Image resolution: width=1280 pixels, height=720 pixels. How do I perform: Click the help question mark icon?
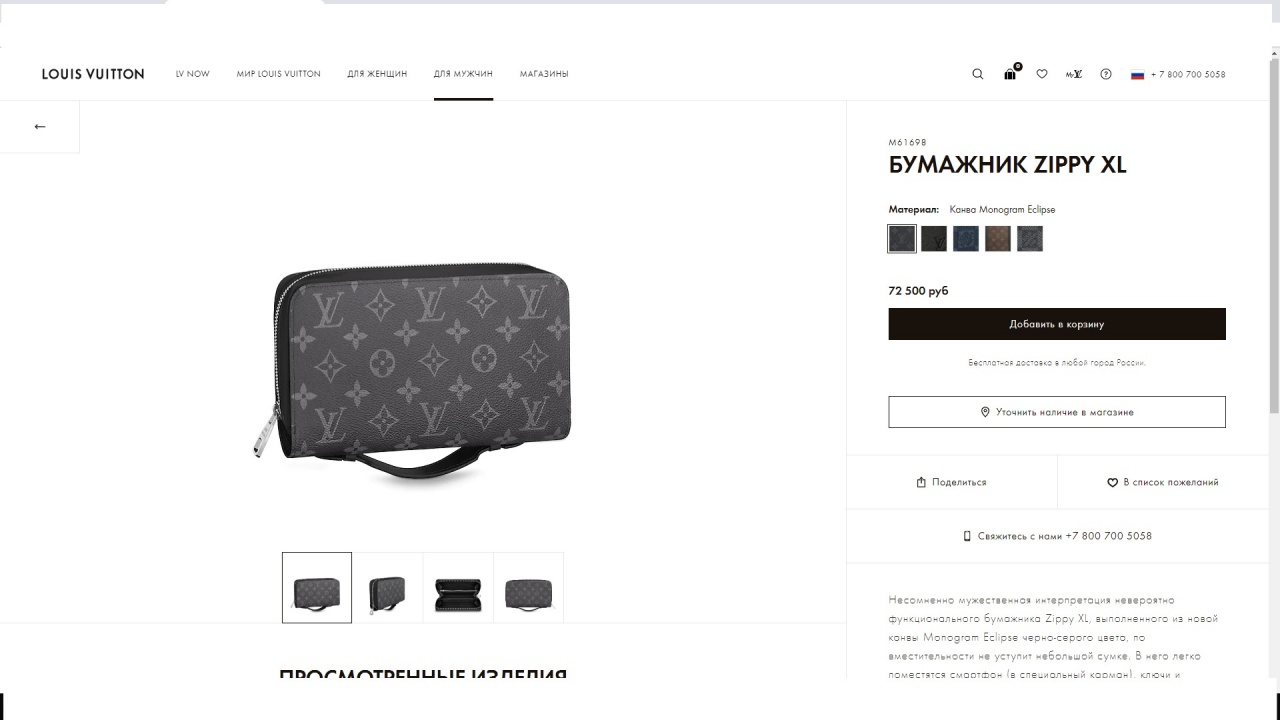[1106, 74]
